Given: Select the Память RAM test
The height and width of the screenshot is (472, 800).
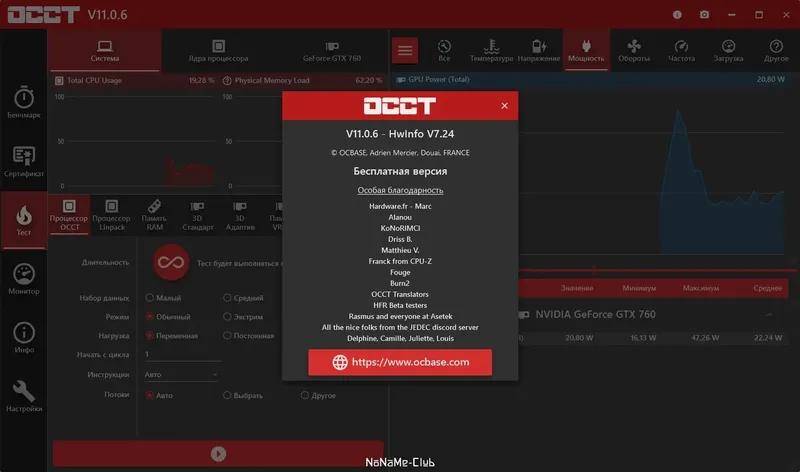Looking at the screenshot, I should pyautogui.click(x=154, y=215).
